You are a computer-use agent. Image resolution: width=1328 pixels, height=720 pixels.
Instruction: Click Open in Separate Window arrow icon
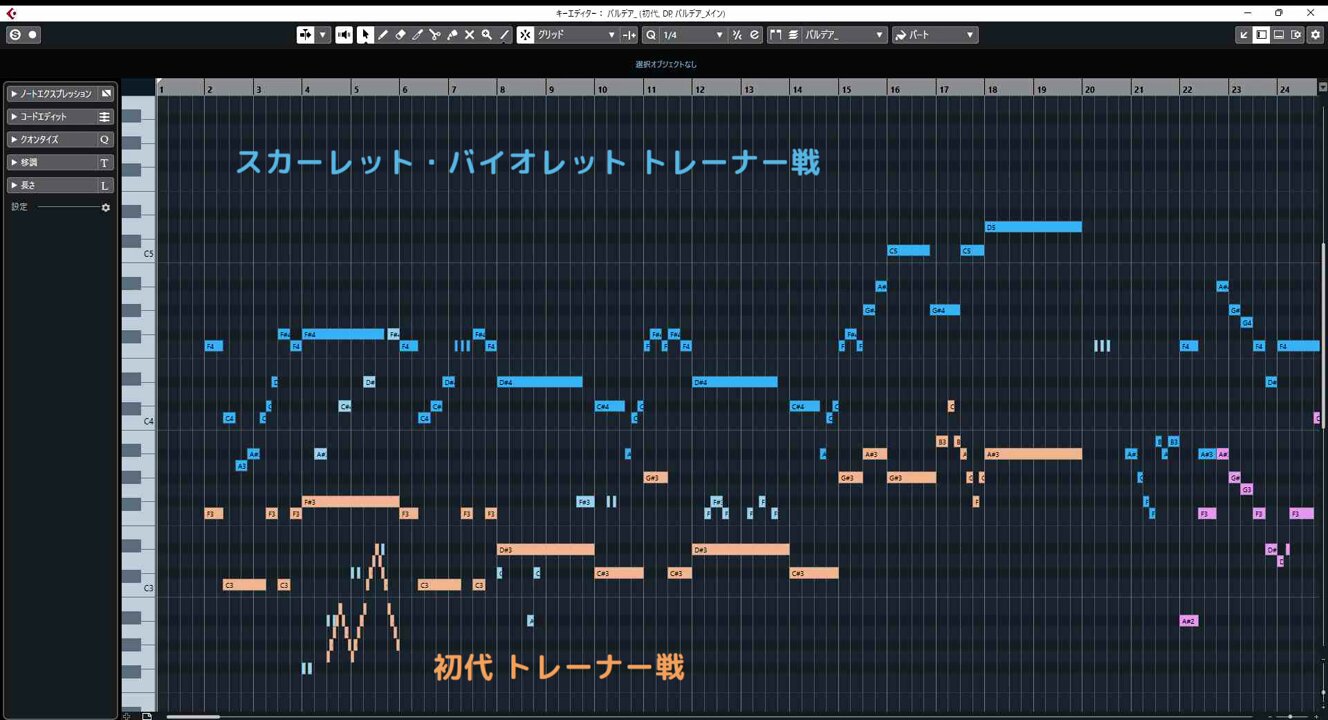click(x=1244, y=35)
